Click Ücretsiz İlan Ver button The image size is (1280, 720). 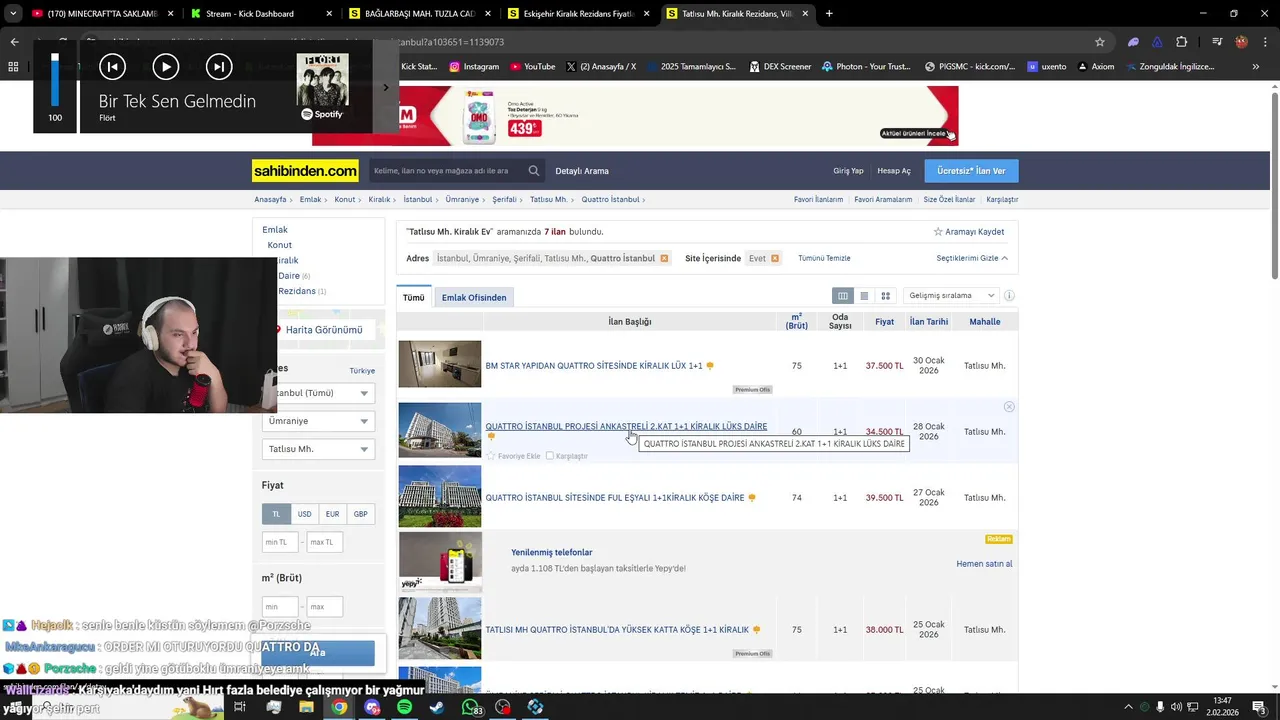point(971,171)
